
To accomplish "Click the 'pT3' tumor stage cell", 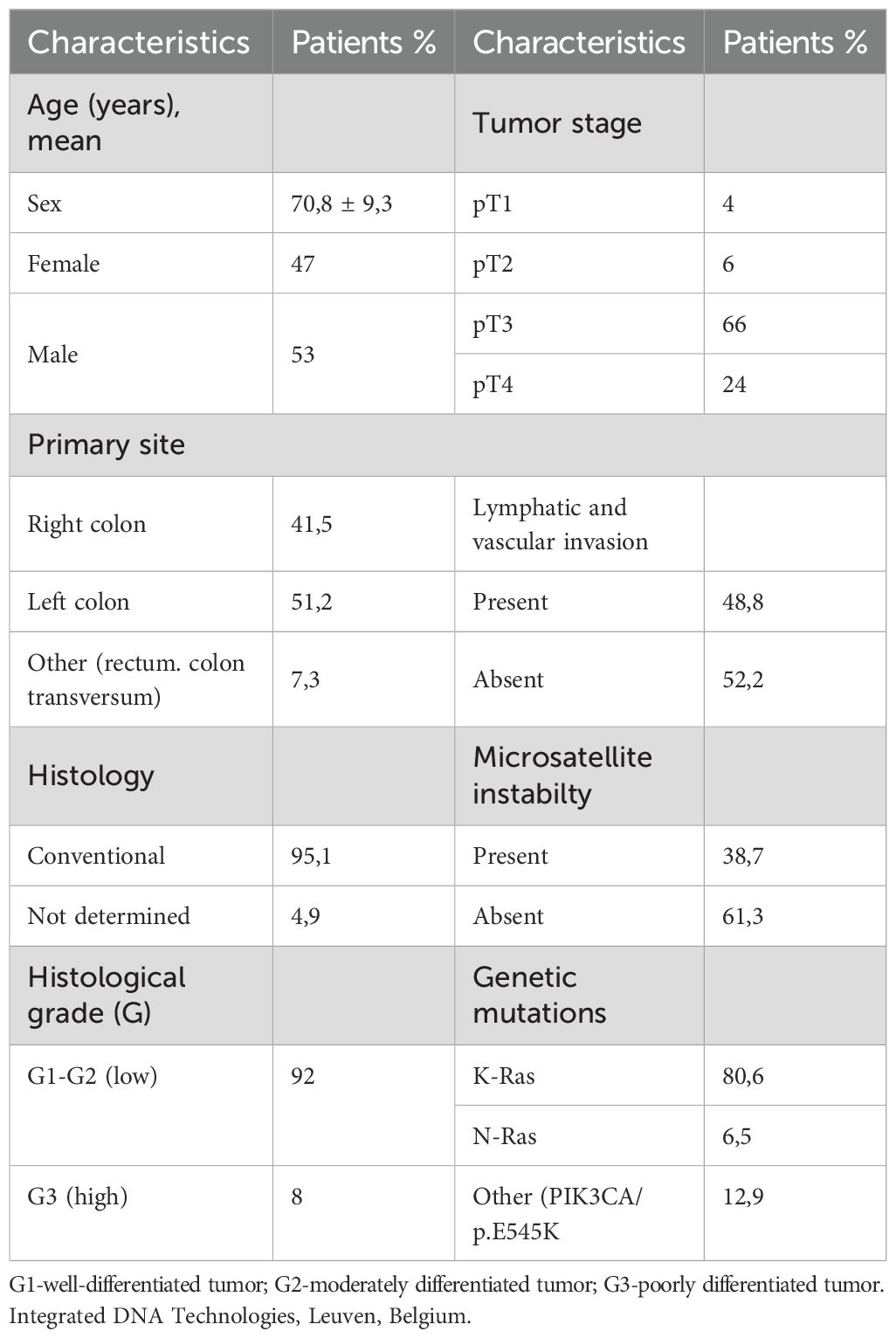I will pyautogui.click(x=493, y=325).
